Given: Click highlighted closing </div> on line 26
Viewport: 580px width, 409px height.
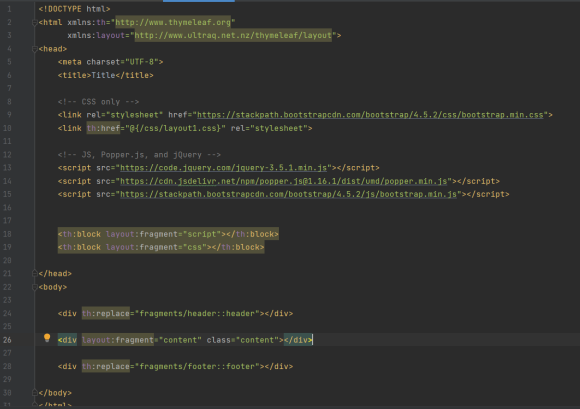Looking at the screenshot, I should click(x=298, y=340).
